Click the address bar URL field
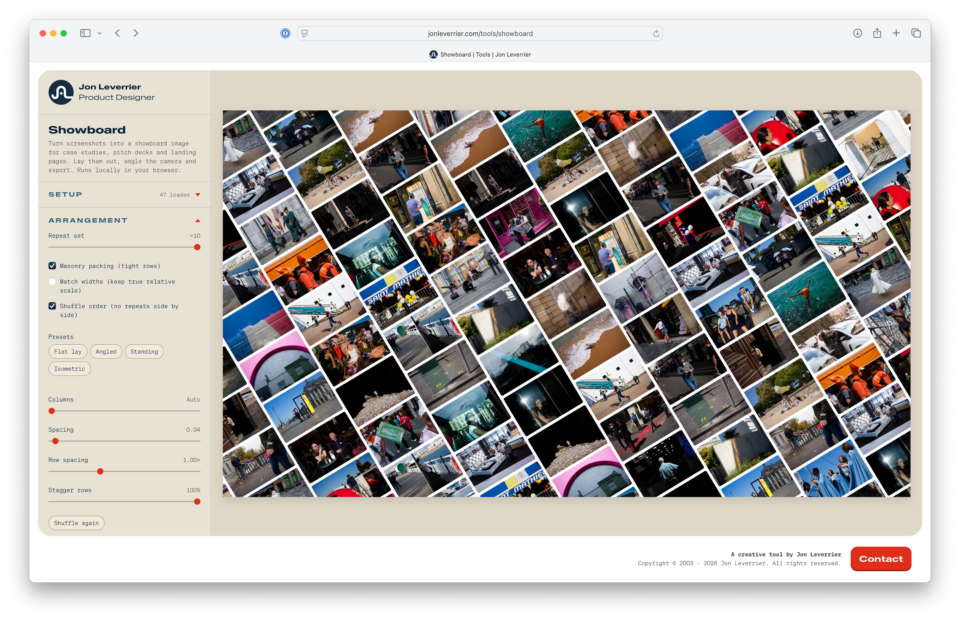 (x=480, y=34)
